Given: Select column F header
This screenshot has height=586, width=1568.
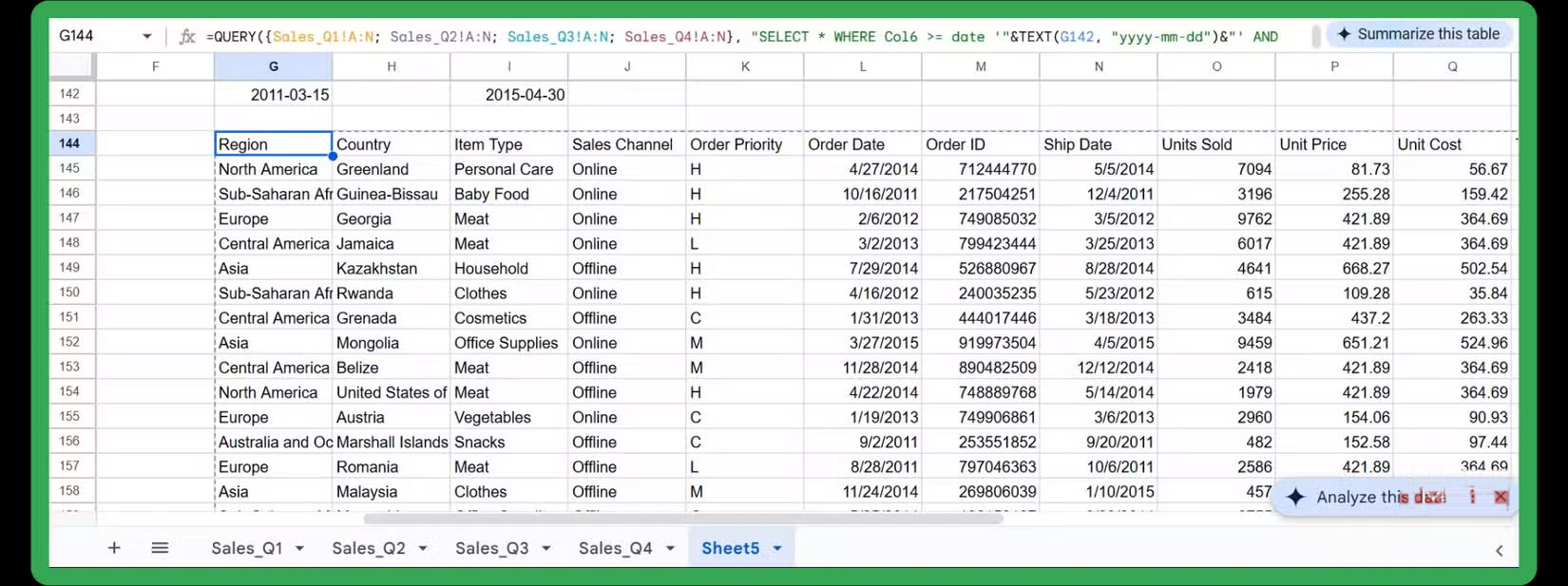Looking at the screenshot, I should pos(156,66).
